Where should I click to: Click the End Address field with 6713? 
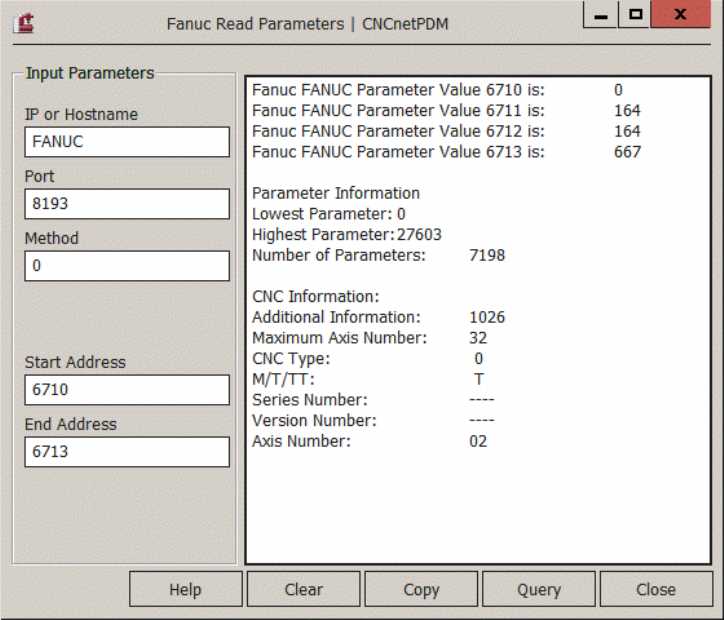coord(127,452)
